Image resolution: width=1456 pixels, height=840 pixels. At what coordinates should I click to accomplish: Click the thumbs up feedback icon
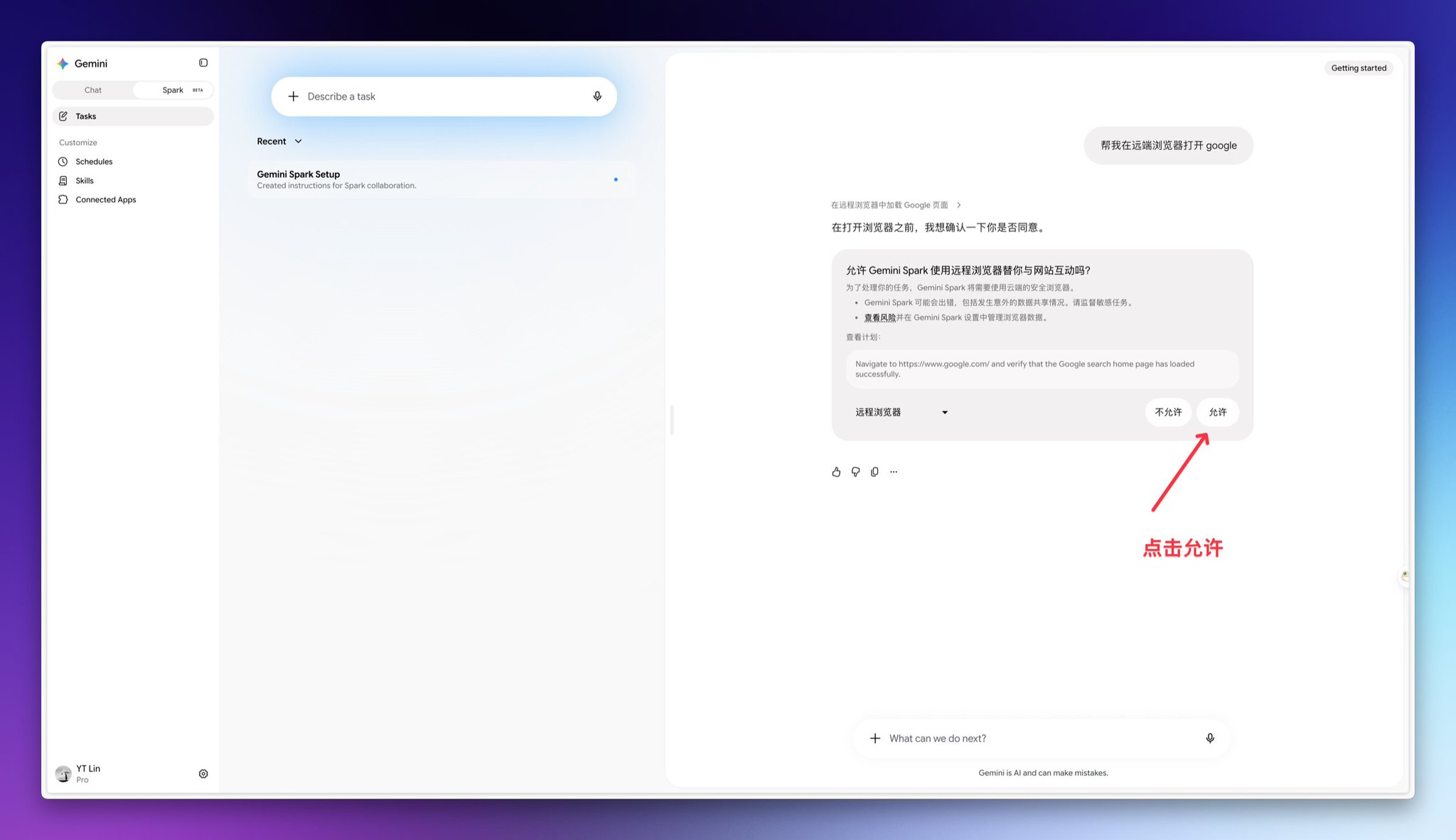pos(836,472)
